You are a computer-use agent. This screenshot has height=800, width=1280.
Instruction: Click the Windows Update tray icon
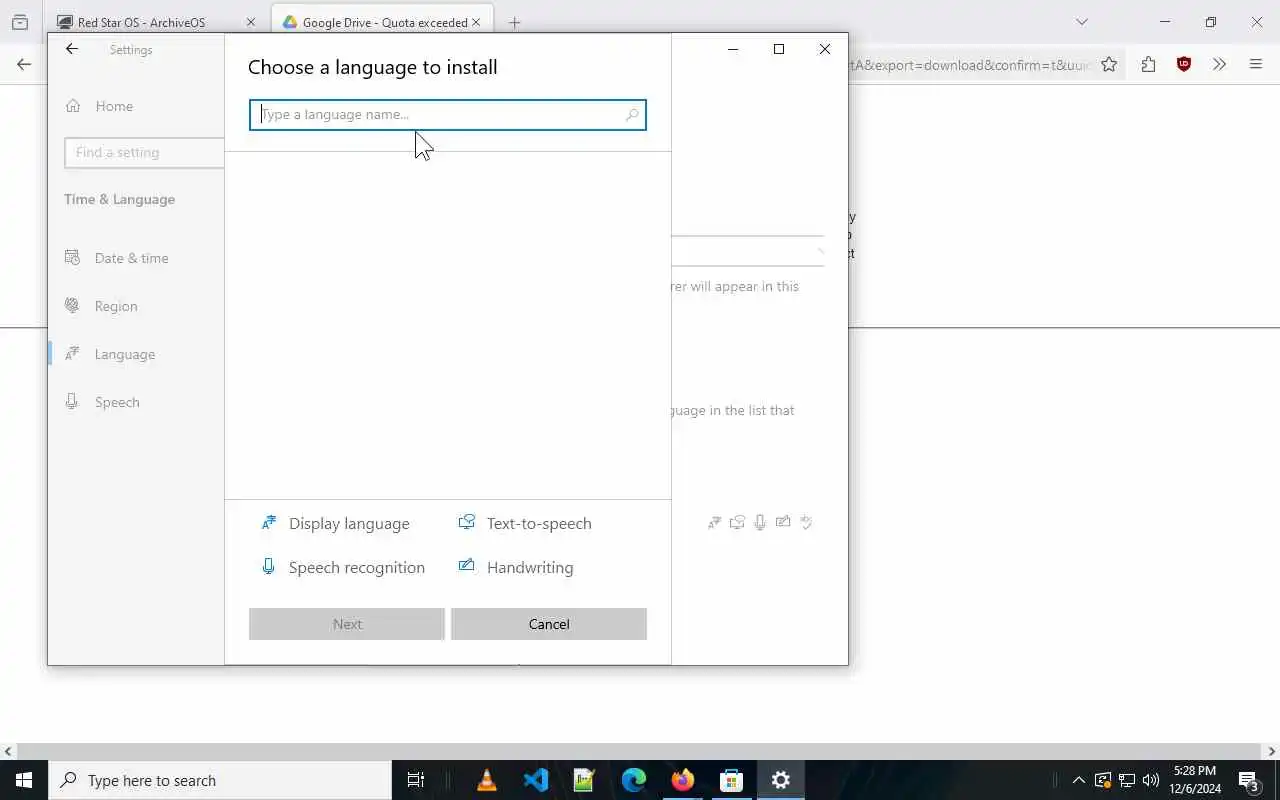click(x=1103, y=780)
